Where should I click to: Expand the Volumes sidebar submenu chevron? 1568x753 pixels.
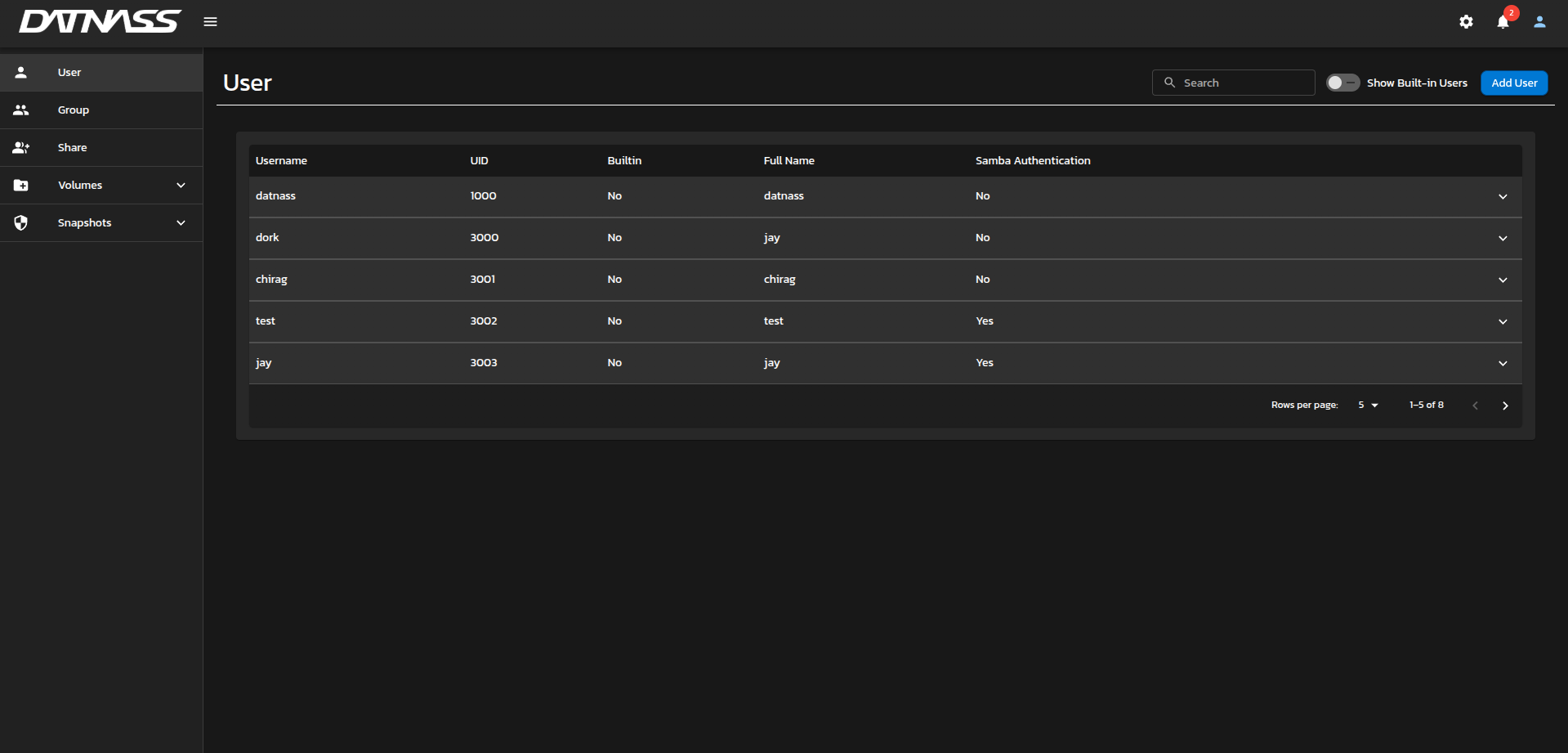click(x=181, y=186)
